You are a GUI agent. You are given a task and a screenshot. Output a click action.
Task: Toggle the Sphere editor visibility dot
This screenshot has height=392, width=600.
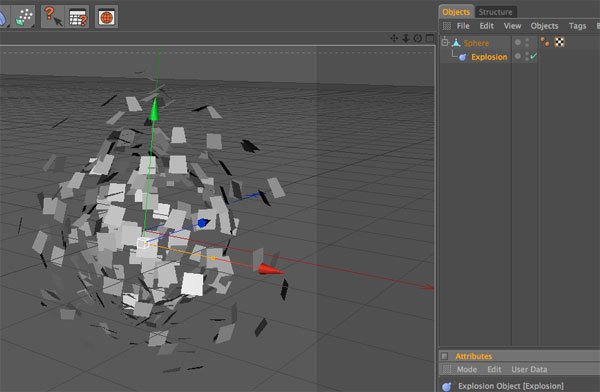[x=518, y=42]
